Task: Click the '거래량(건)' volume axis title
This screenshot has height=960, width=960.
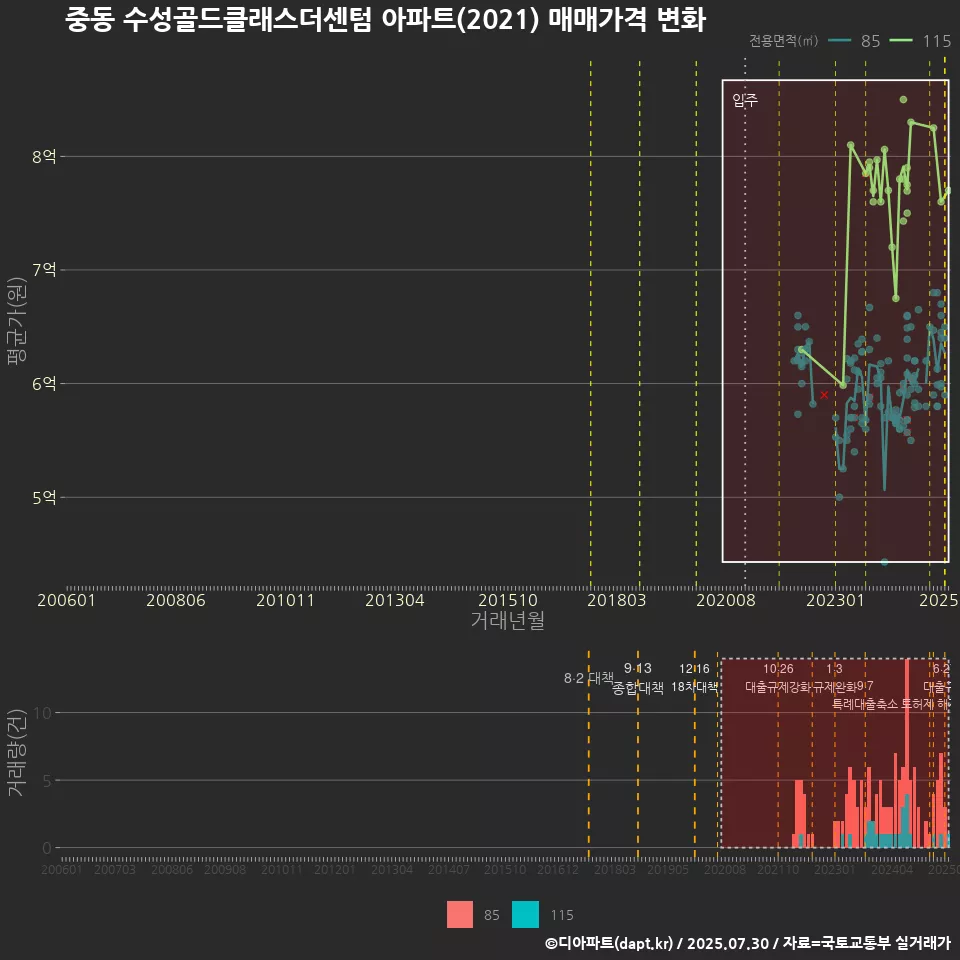Action: click(16, 752)
